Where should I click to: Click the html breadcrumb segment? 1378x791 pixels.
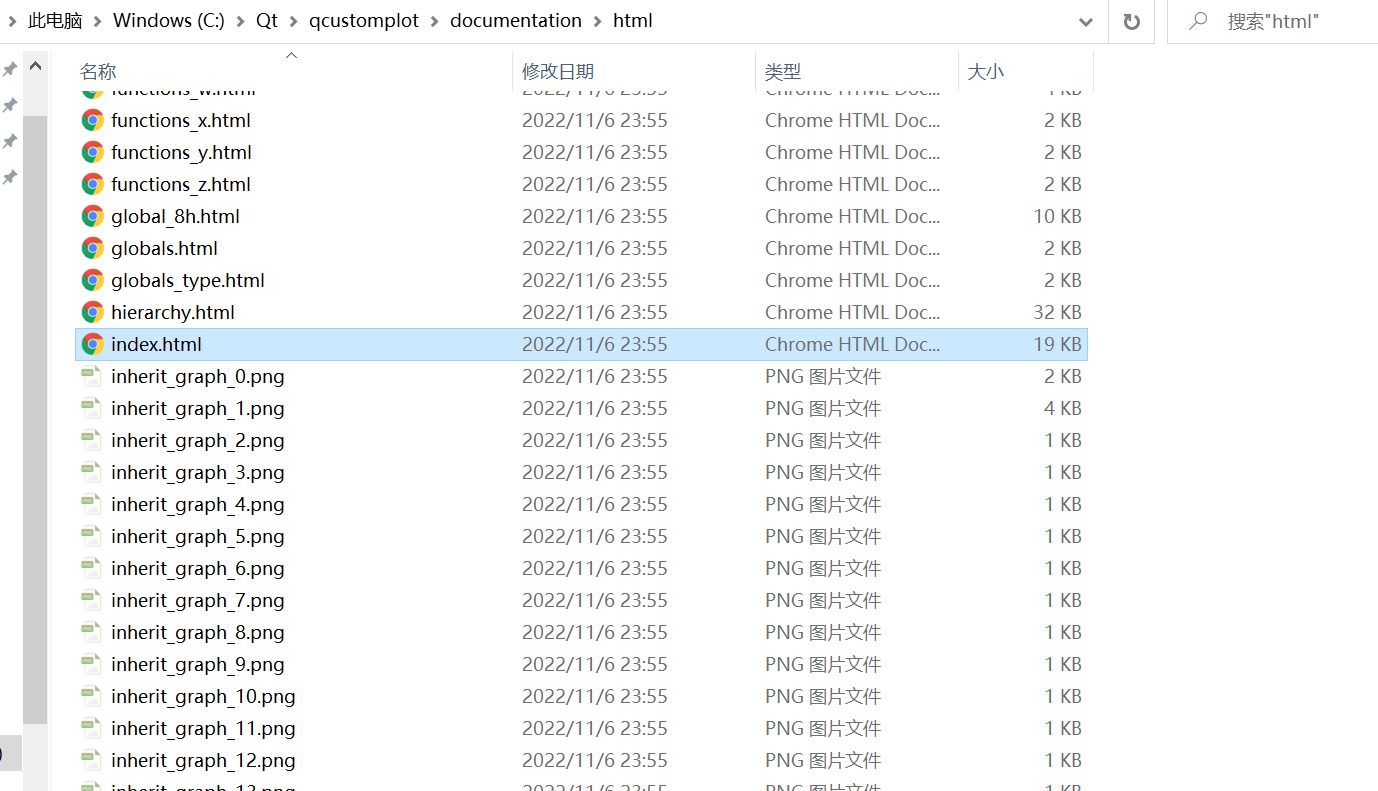pos(633,21)
